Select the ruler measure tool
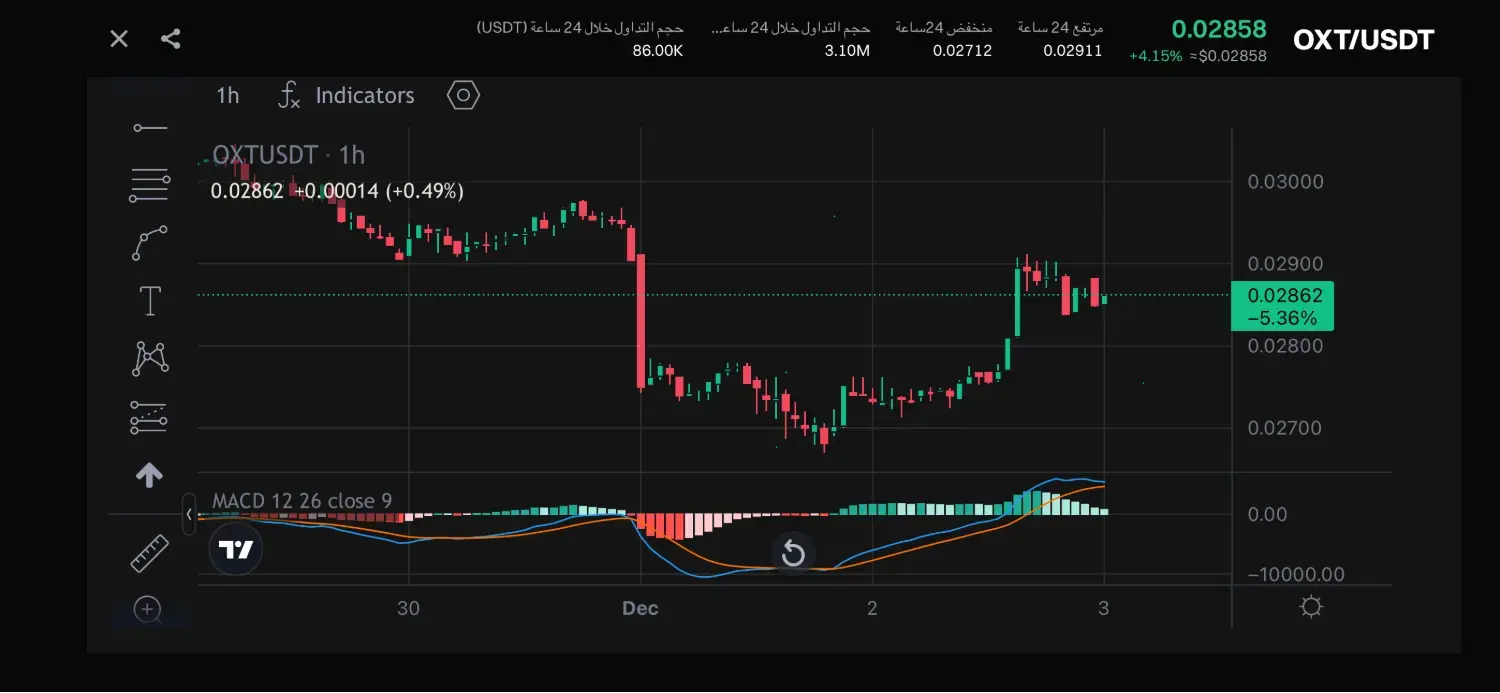Screen dimensions: 1500x693 click(150, 553)
